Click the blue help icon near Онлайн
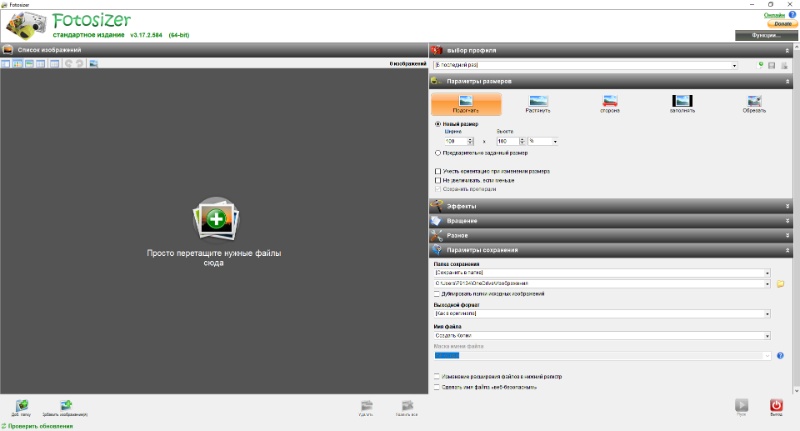The width and height of the screenshot is (800, 431). click(792, 15)
